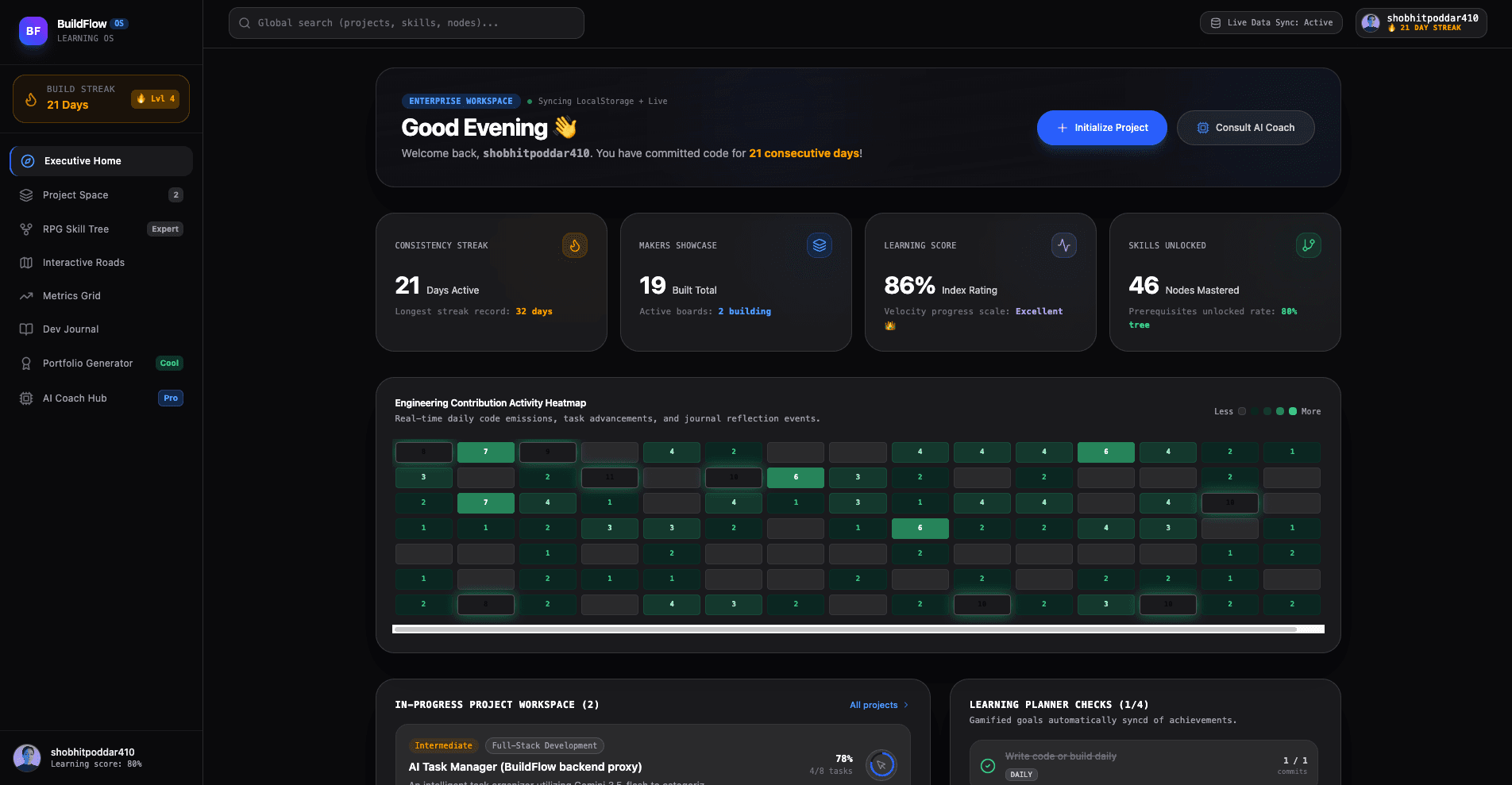Click the Project Space layers icon
Screen dimensions: 1512x785
(x=26, y=195)
